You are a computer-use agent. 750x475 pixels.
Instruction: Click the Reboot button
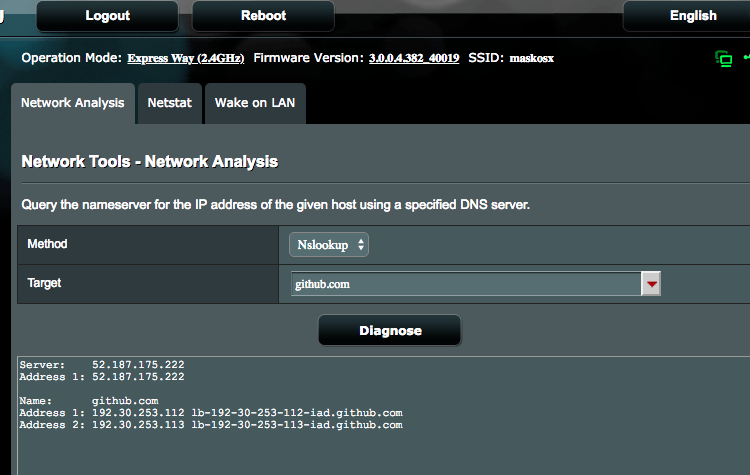tap(263, 16)
